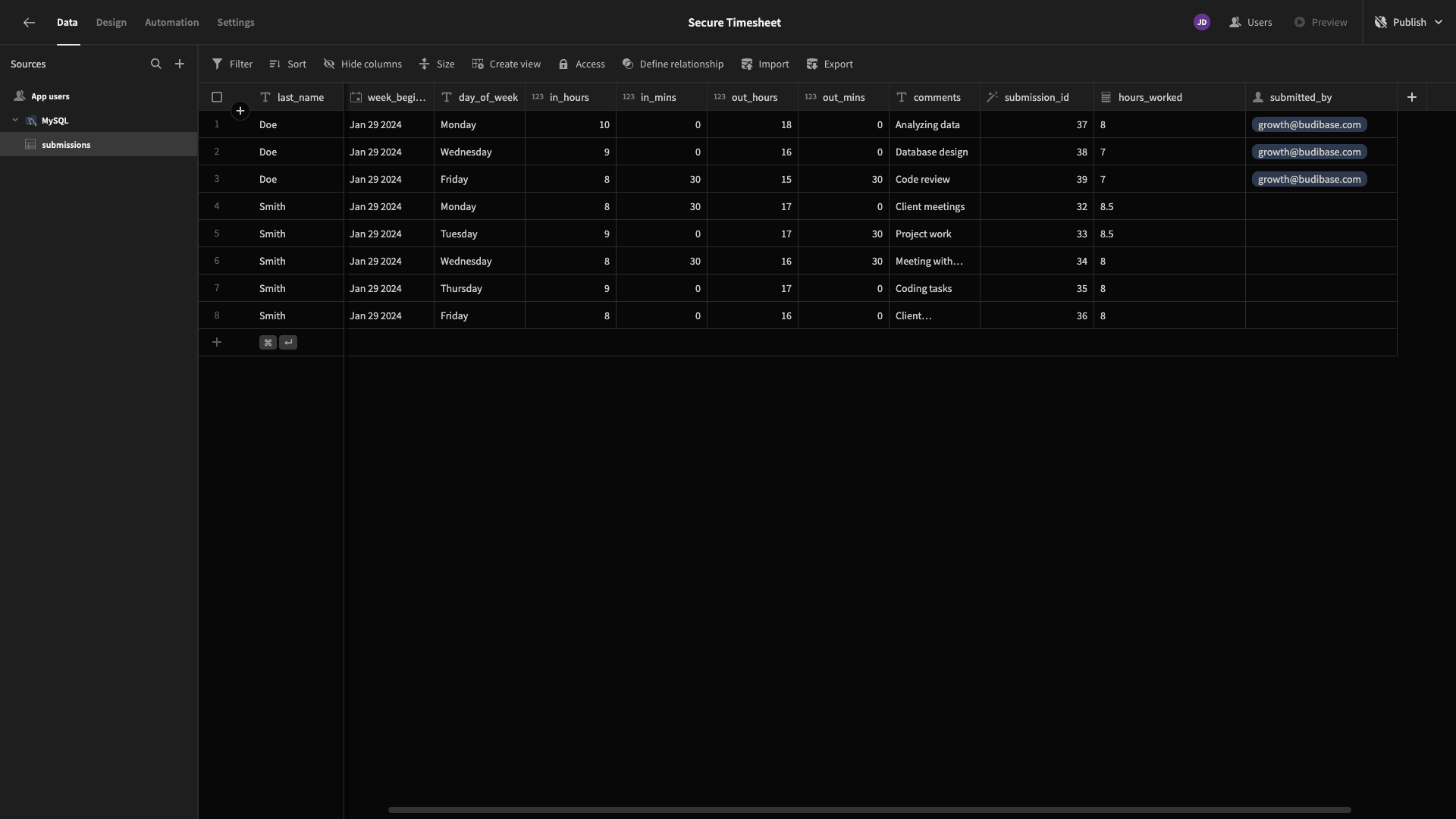The width and height of the screenshot is (1456, 819).
Task: Toggle the select-all rows checkbox
Action: pos(217,97)
